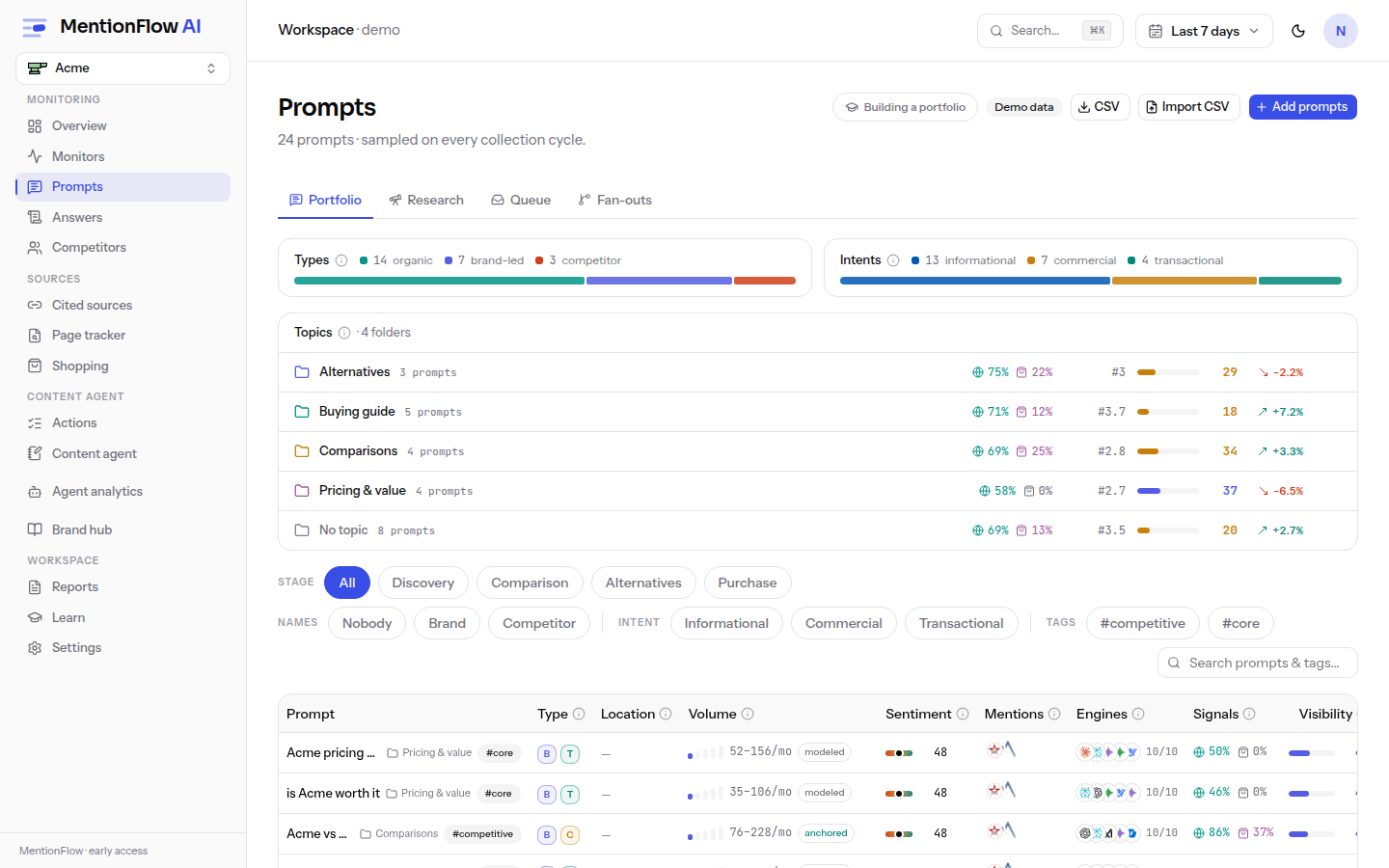Click the Comparisons folder icon
1389x868 pixels.
point(302,451)
